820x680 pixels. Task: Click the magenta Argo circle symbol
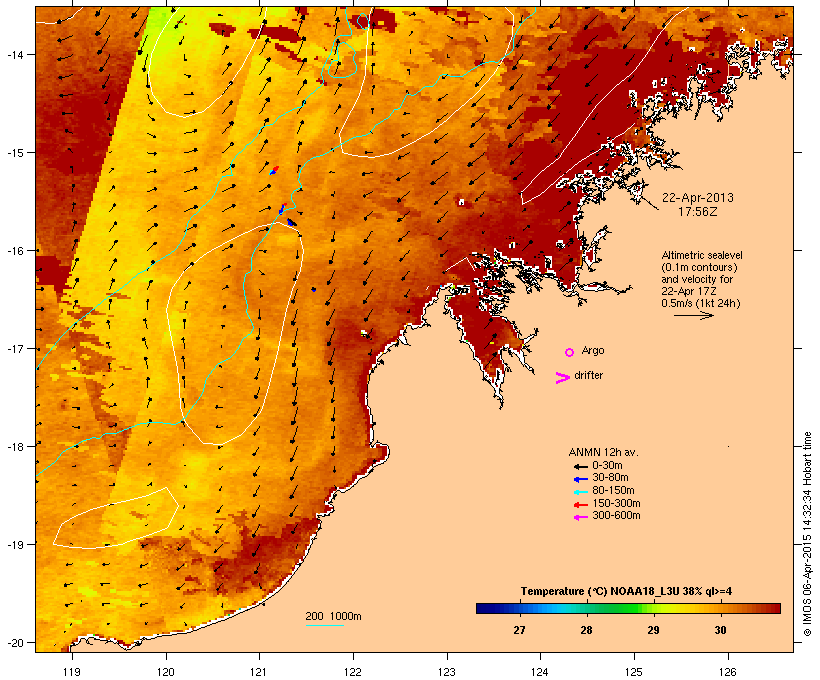[570, 353]
